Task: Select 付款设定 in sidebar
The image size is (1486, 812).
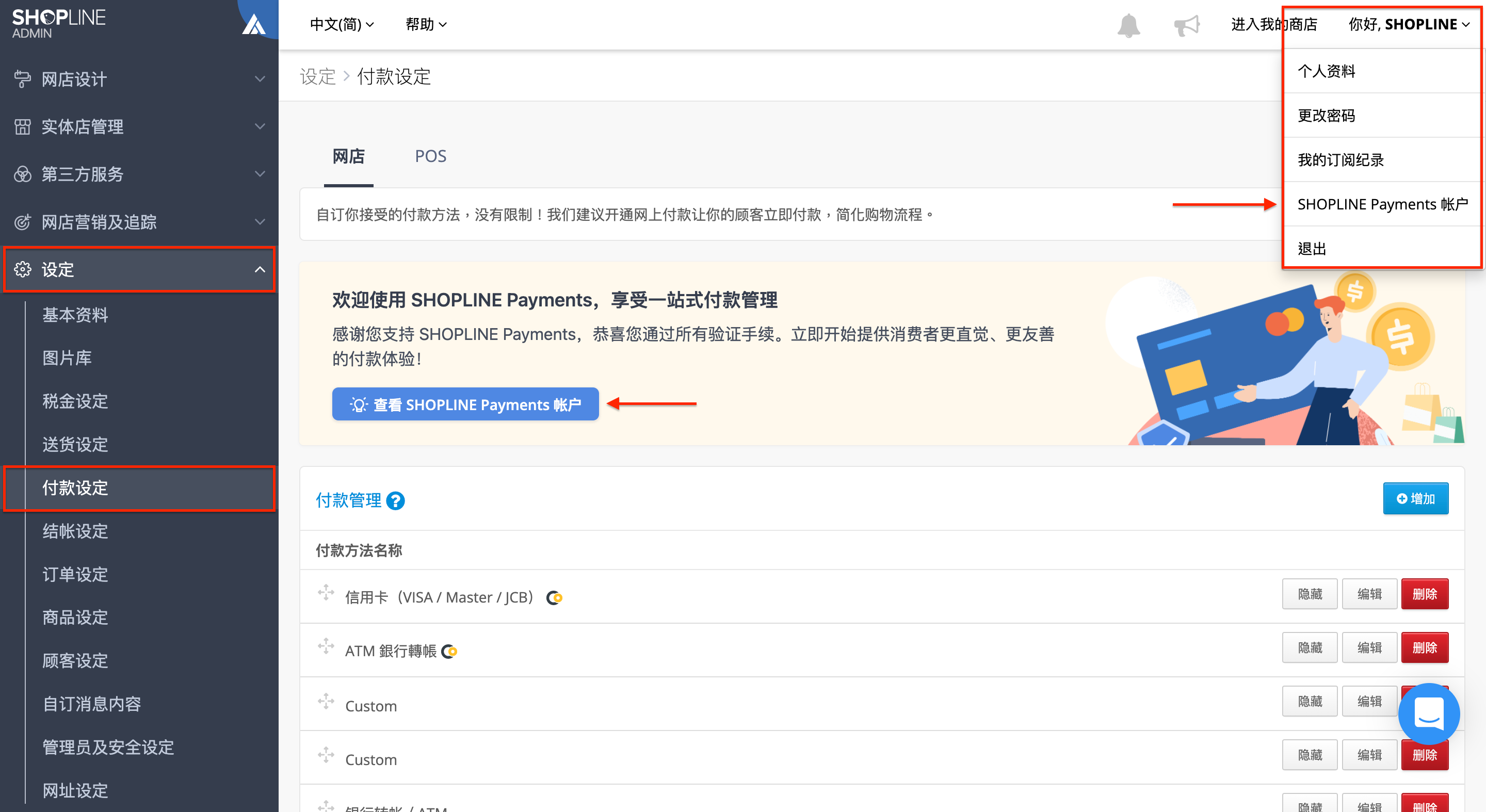Action: (139, 488)
